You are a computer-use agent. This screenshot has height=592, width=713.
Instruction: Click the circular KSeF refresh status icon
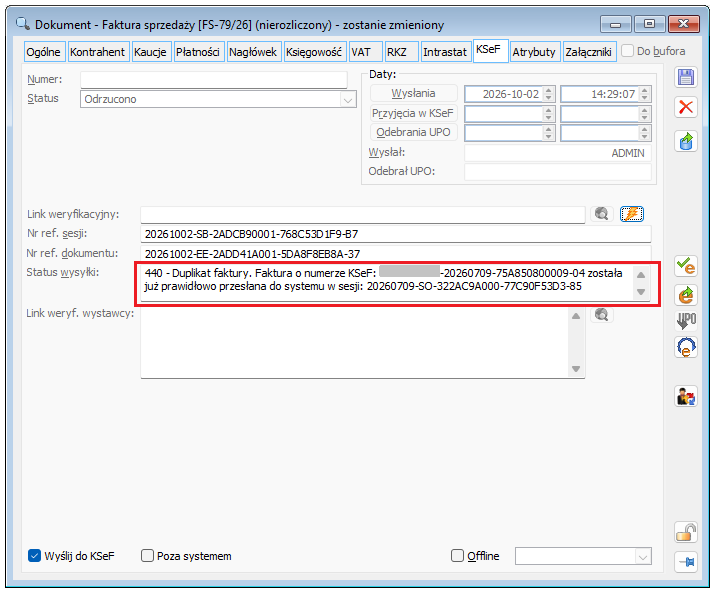(x=686, y=348)
